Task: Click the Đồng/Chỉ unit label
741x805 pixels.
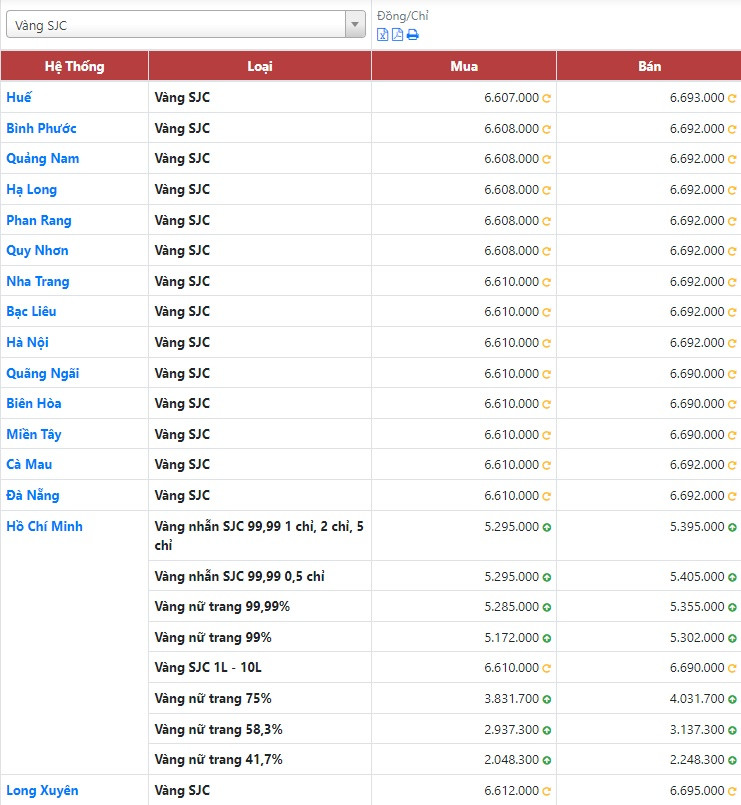Action: click(403, 16)
